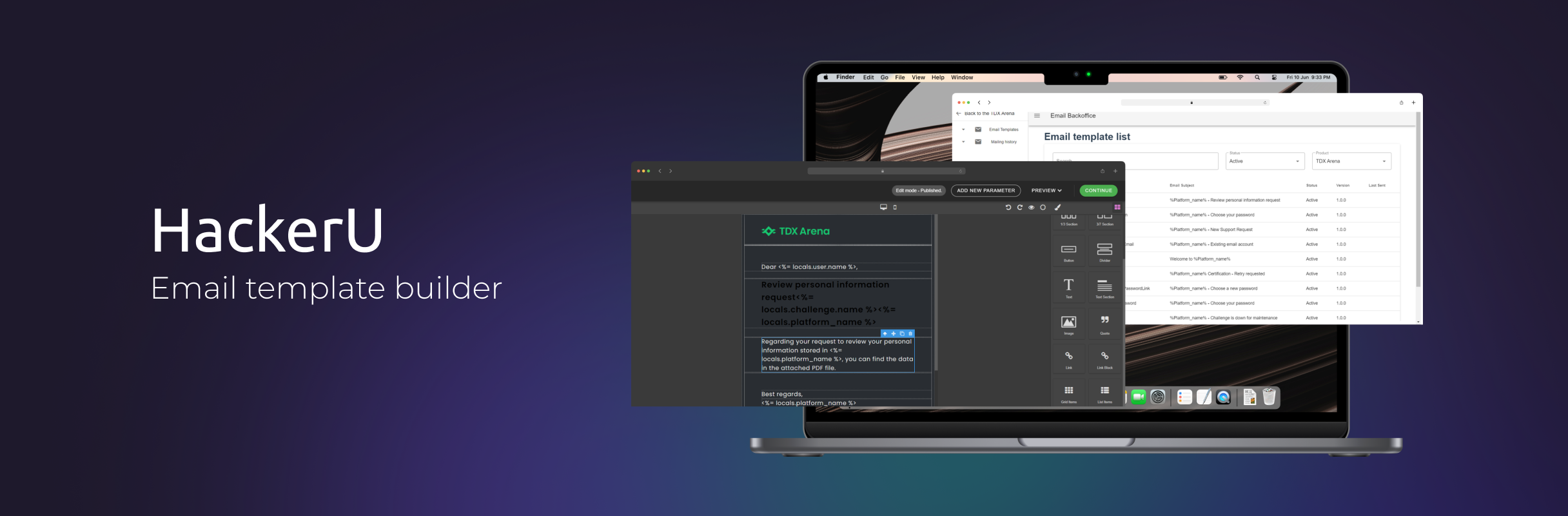This screenshot has width=1568, height=516.
Task: Click ADD NEW PARAMETER button
Action: point(986,190)
